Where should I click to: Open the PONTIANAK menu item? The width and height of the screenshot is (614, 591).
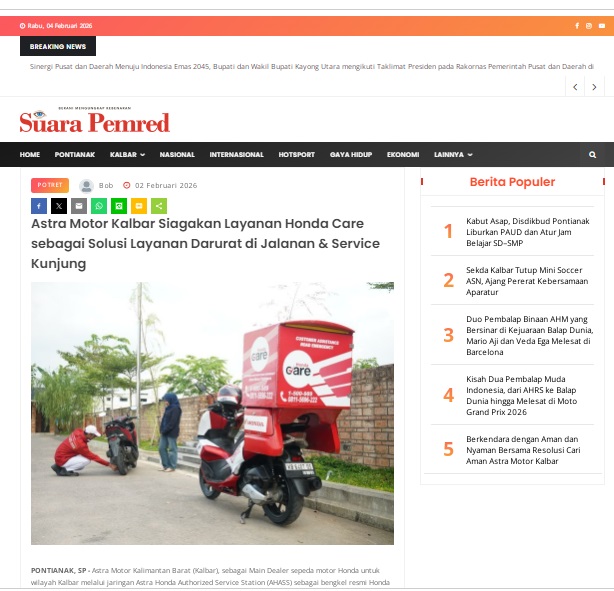click(x=75, y=155)
